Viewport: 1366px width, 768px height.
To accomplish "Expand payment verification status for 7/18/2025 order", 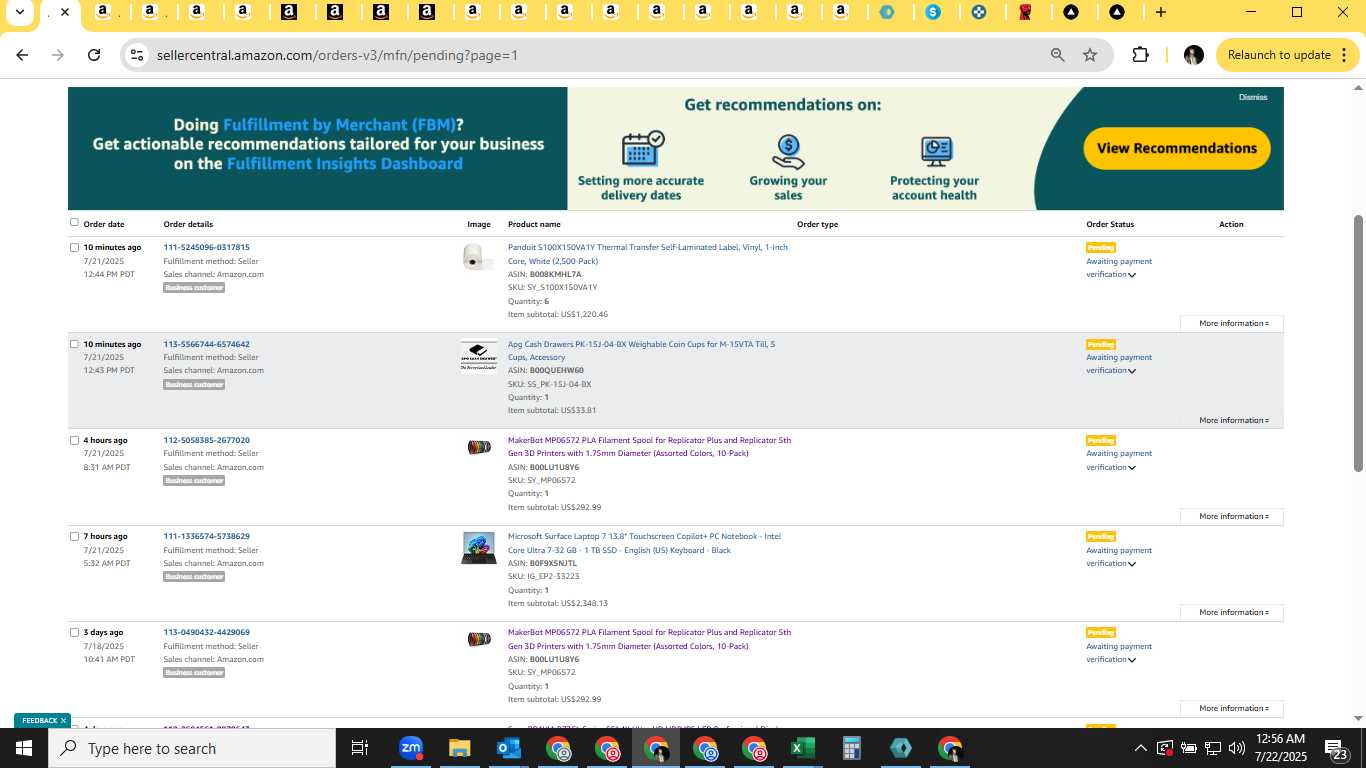I will (1132, 660).
